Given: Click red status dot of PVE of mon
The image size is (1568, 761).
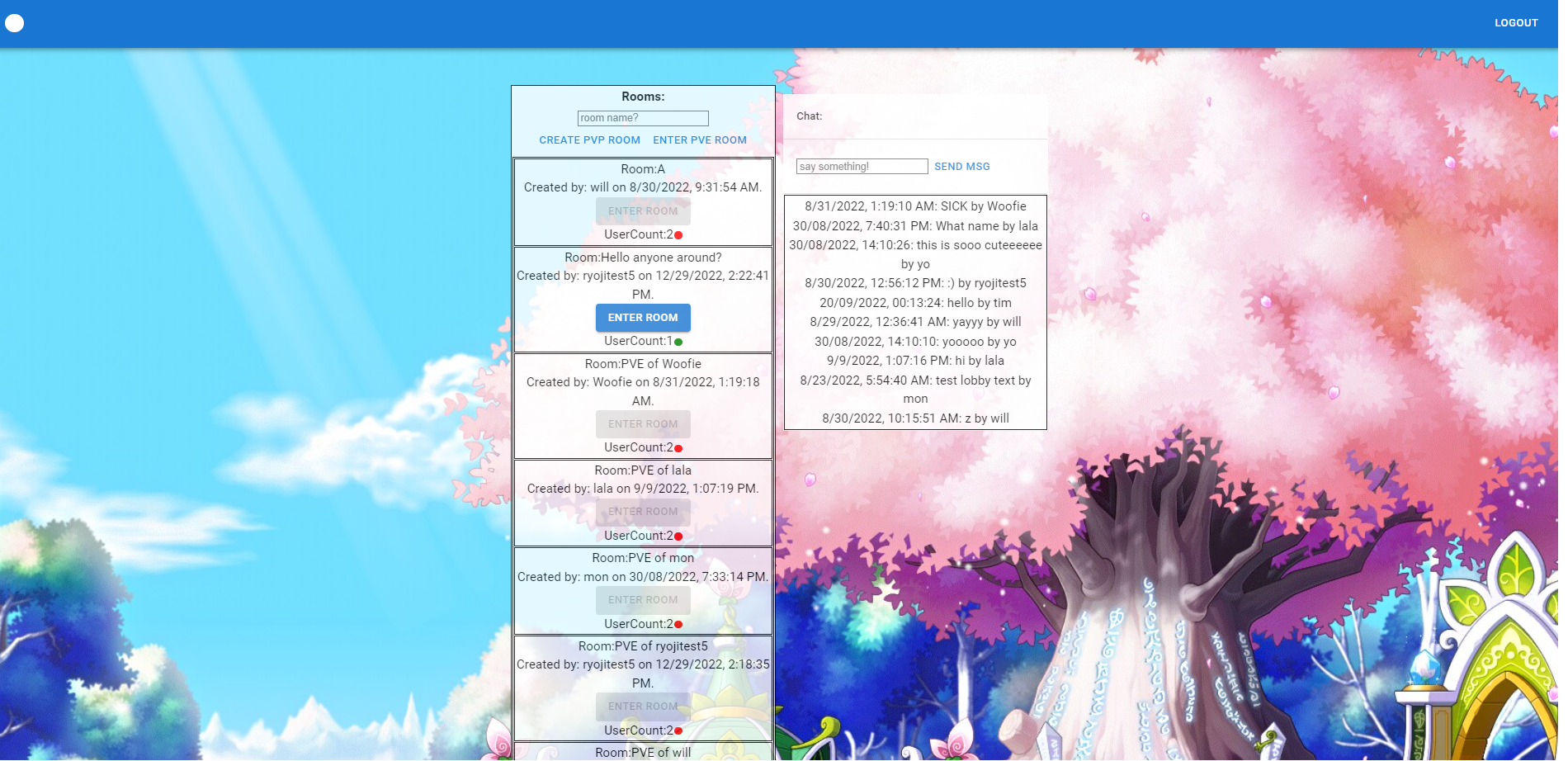Looking at the screenshot, I should [x=678, y=625].
